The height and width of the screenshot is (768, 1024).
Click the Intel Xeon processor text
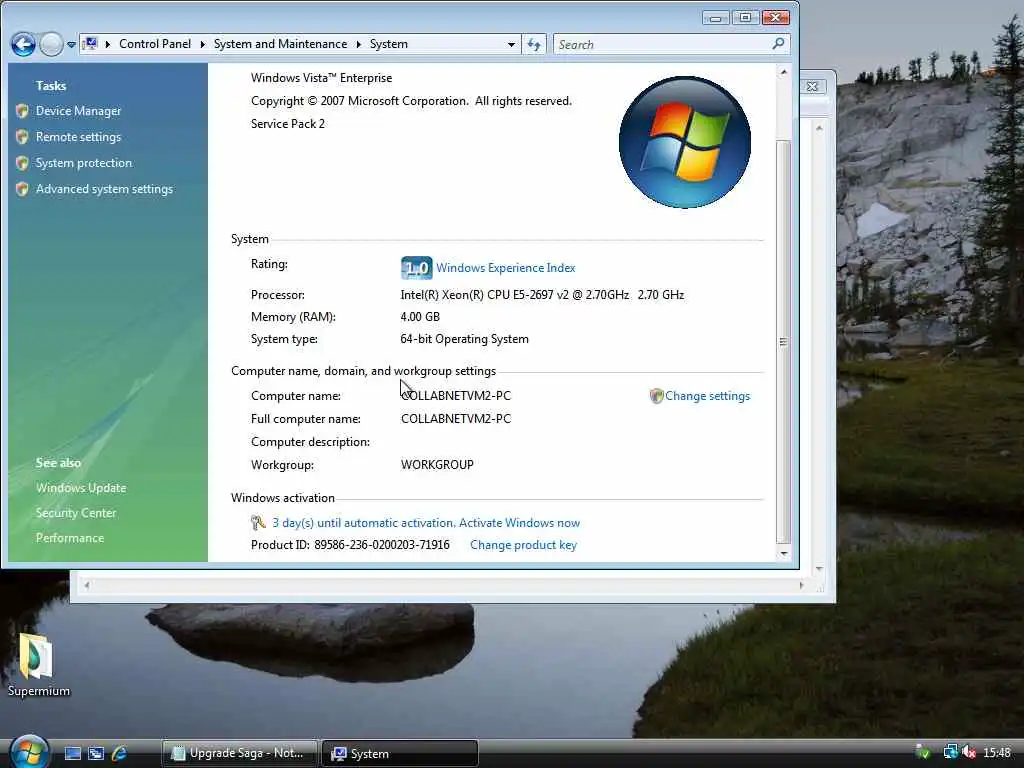(542, 295)
